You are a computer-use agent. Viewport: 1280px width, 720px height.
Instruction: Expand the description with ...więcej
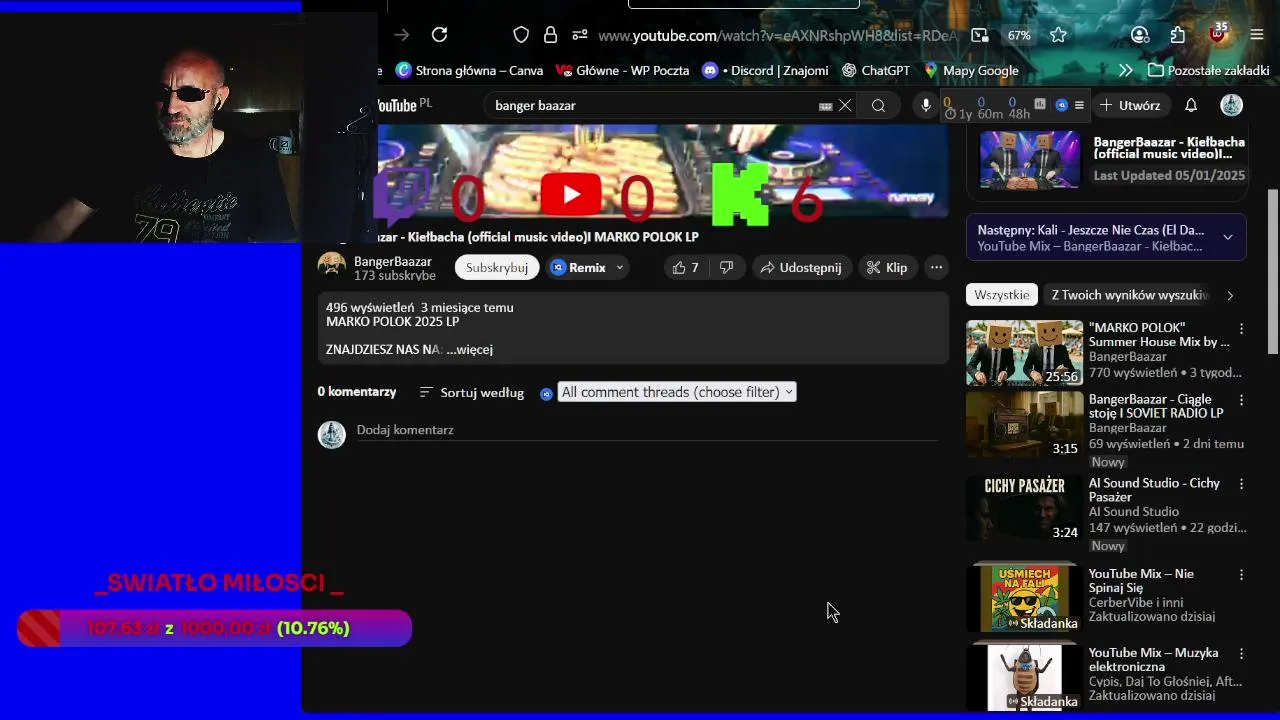[x=470, y=349]
